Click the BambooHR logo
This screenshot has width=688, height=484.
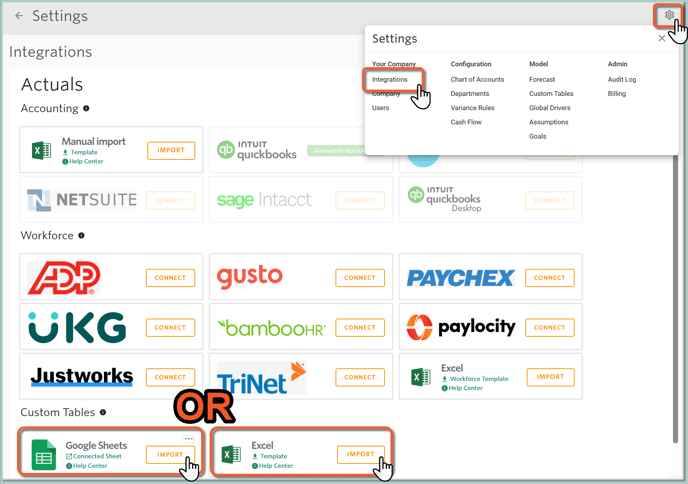pos(272,328)
